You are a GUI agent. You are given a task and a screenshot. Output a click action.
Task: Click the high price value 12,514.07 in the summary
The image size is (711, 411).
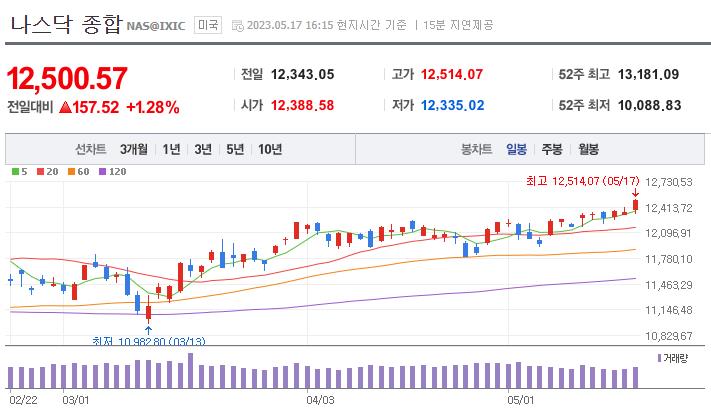pyautogui.click(x=452, y=74)
